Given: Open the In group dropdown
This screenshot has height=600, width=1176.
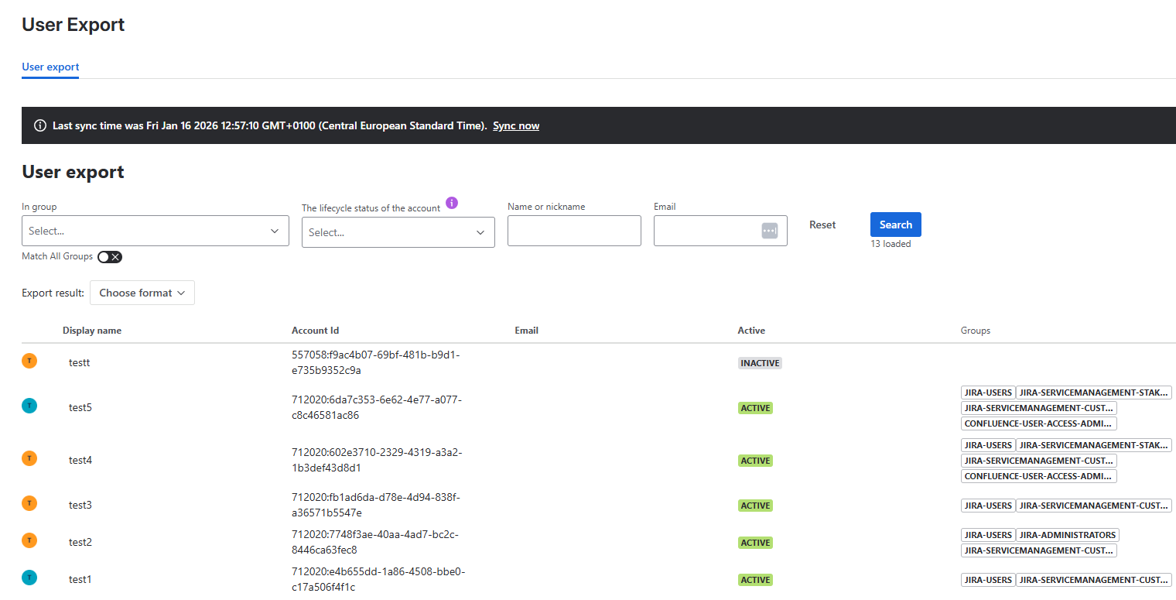Looking at the screenshot, I should click(x=155, y=231).
